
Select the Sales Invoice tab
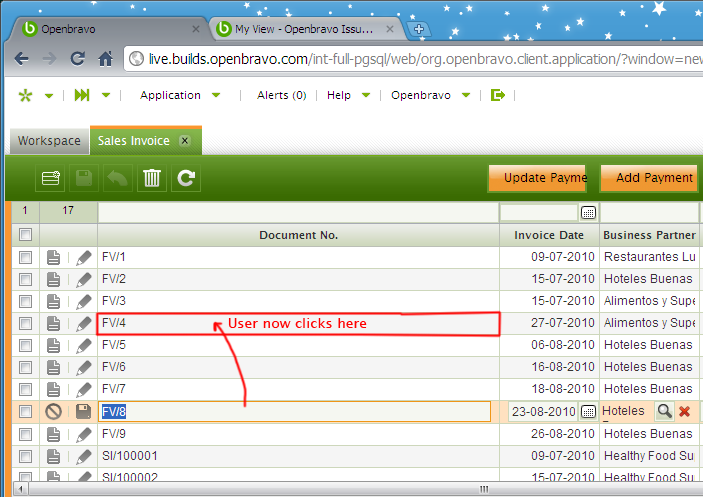[x=134, y=141]
